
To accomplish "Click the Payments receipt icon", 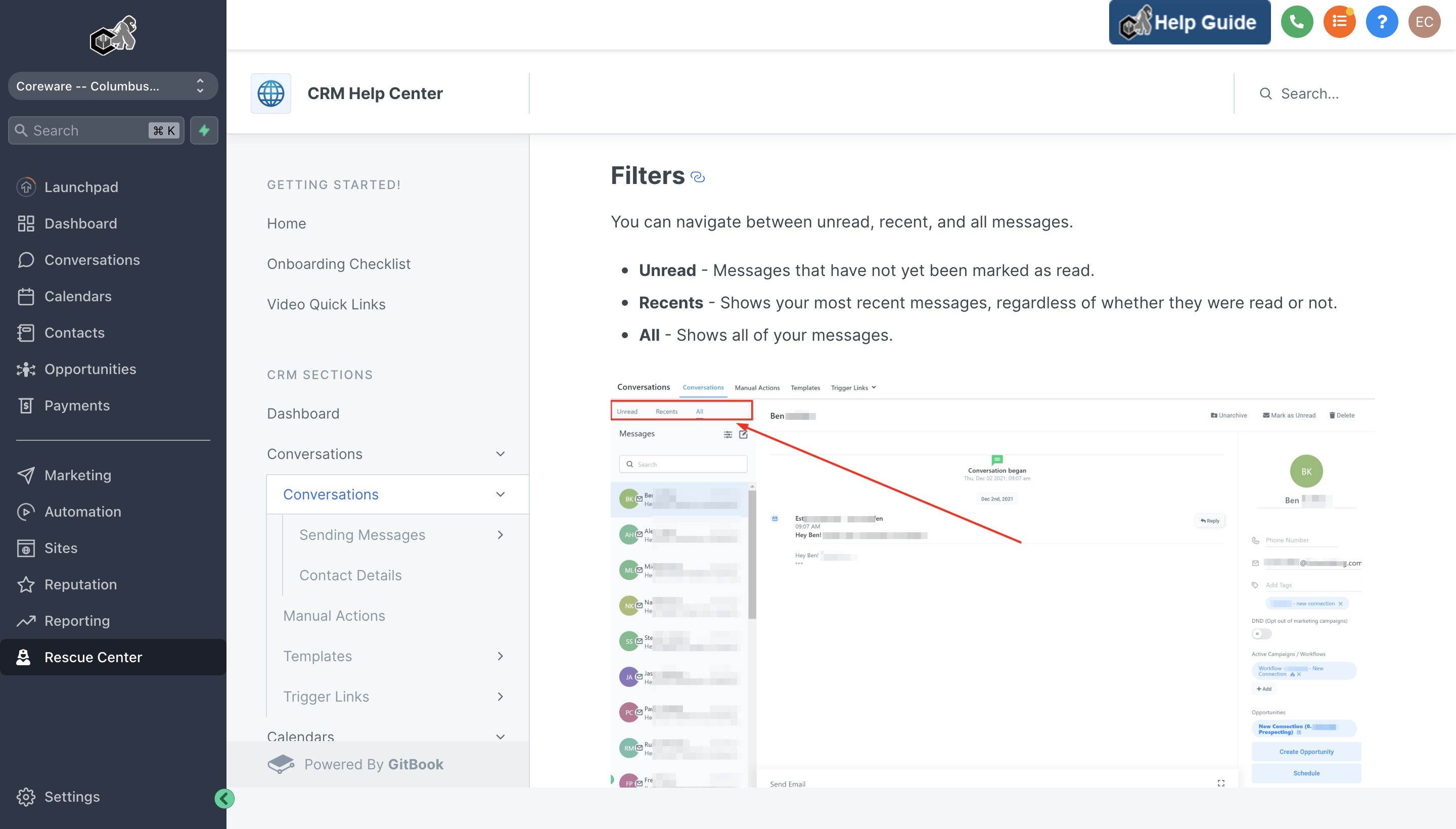I will [26, 405].
